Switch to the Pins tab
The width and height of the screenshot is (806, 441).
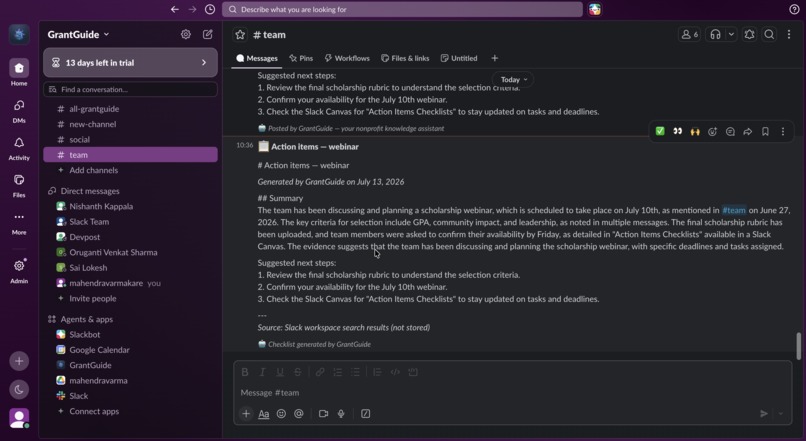tap(301, 58)
